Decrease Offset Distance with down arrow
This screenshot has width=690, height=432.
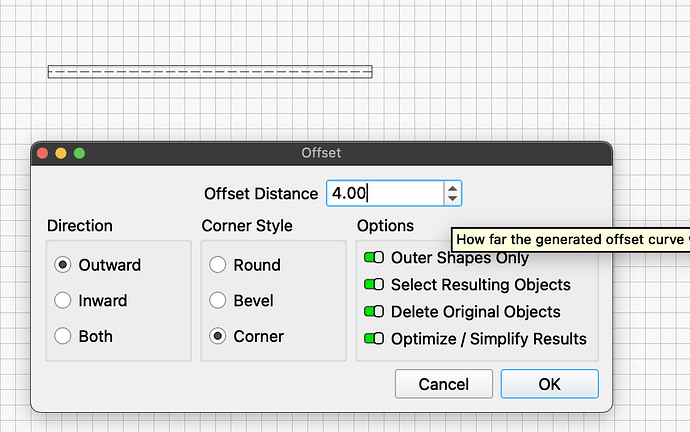[x=453, y=199]
